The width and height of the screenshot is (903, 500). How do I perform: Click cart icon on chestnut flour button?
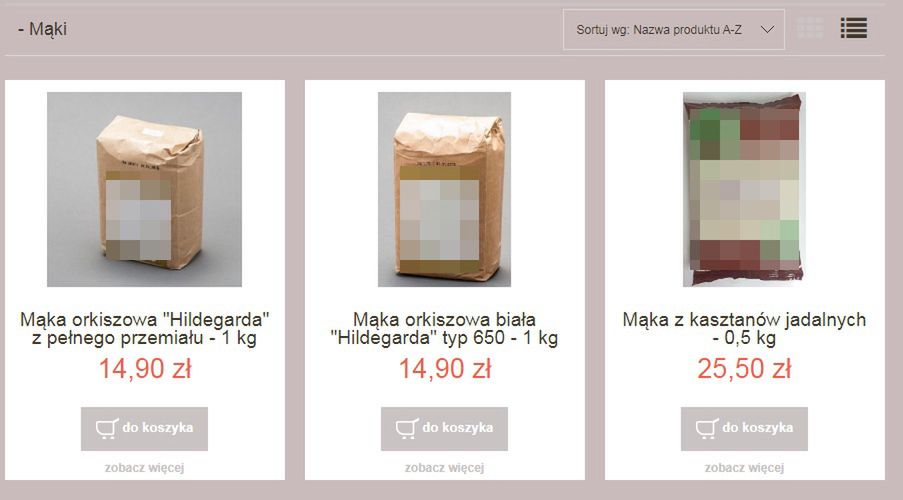707,429
